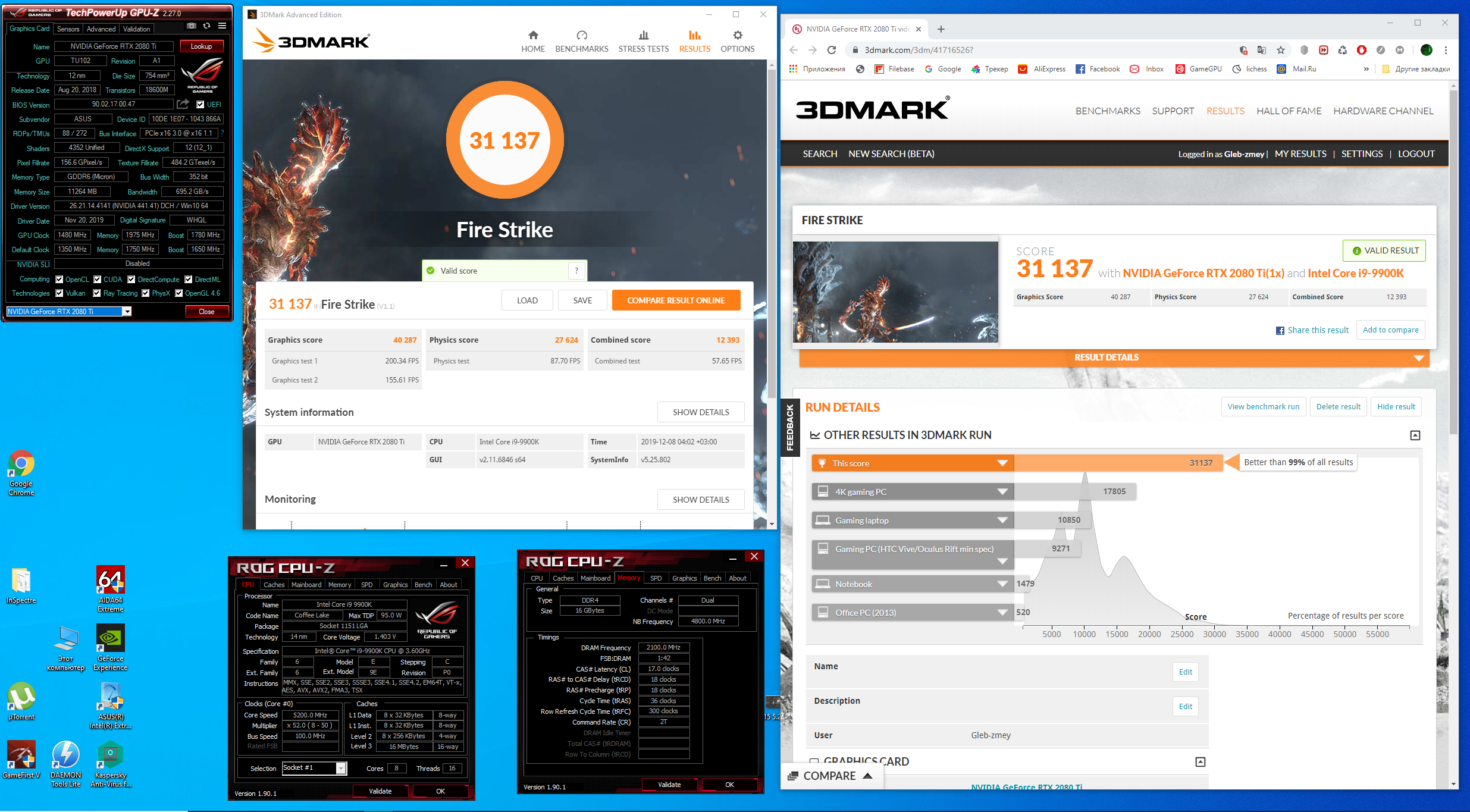The image size is (1470, 812).
Task: Open the HOME icon in 3DMark
Action: point(533,41)
